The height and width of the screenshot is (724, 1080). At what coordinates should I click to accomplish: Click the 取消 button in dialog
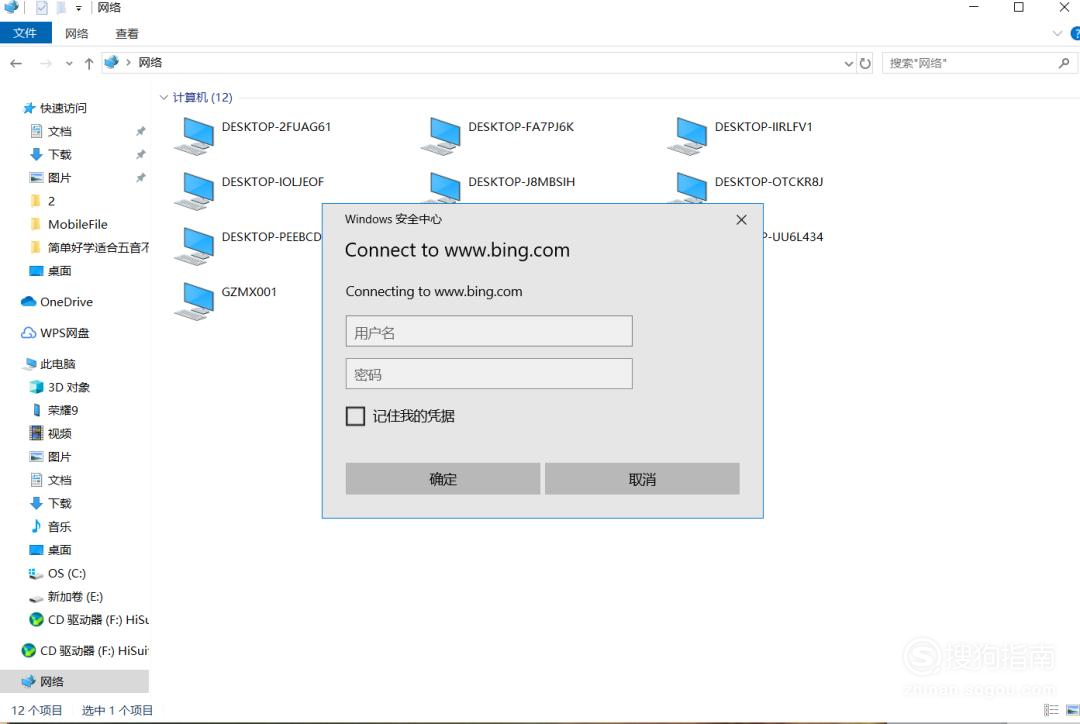coord(642,479)
